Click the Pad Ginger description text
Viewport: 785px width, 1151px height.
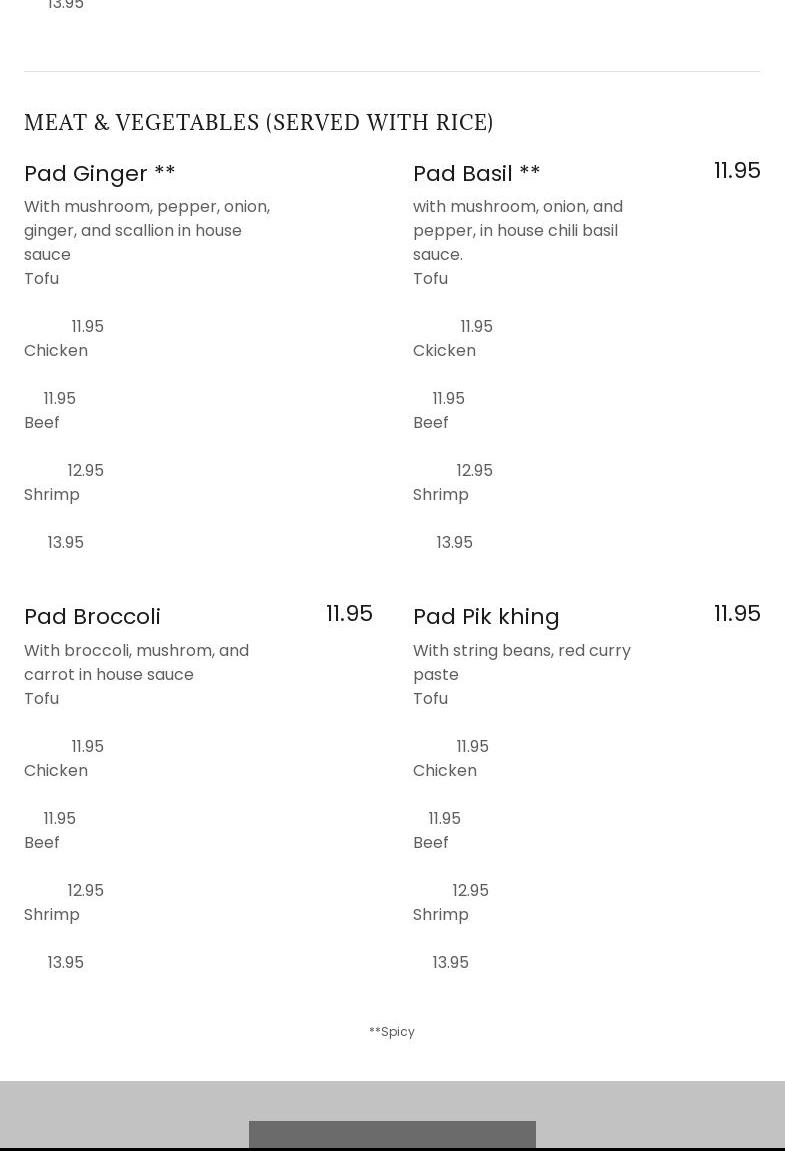(x=147, y=230)
